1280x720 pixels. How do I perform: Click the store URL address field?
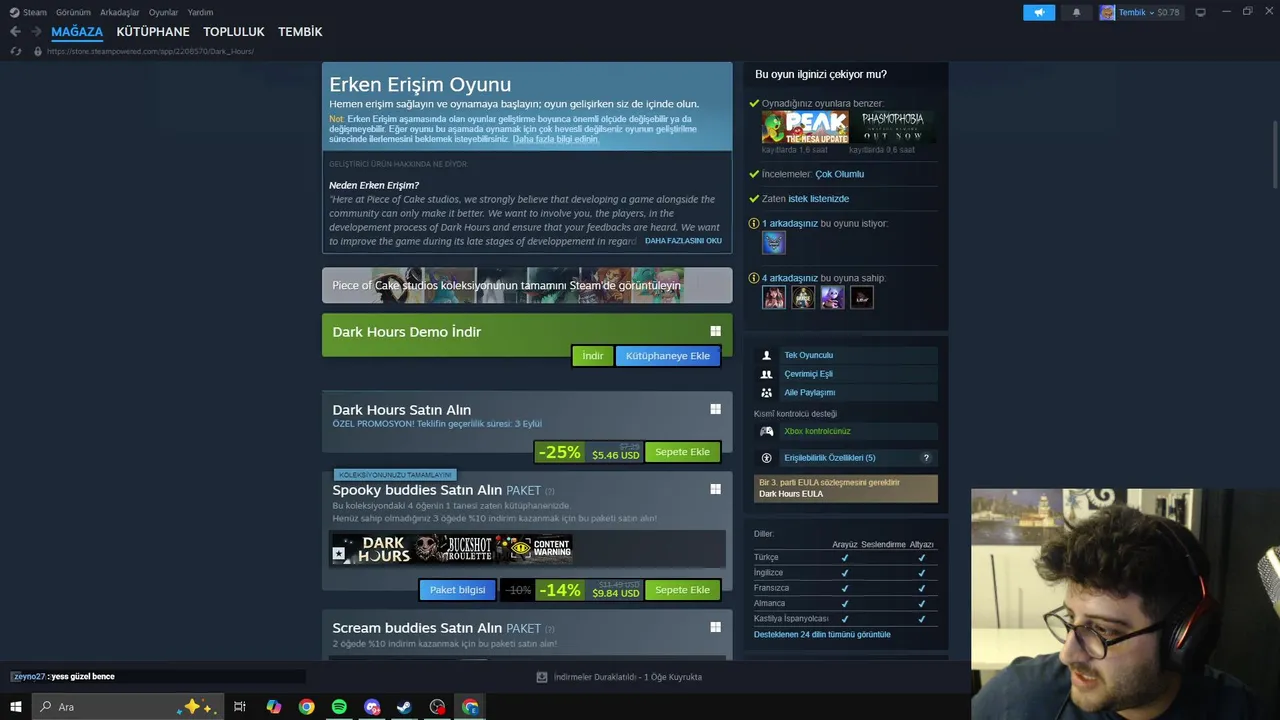pyautogui.click(x=150, y=51)
